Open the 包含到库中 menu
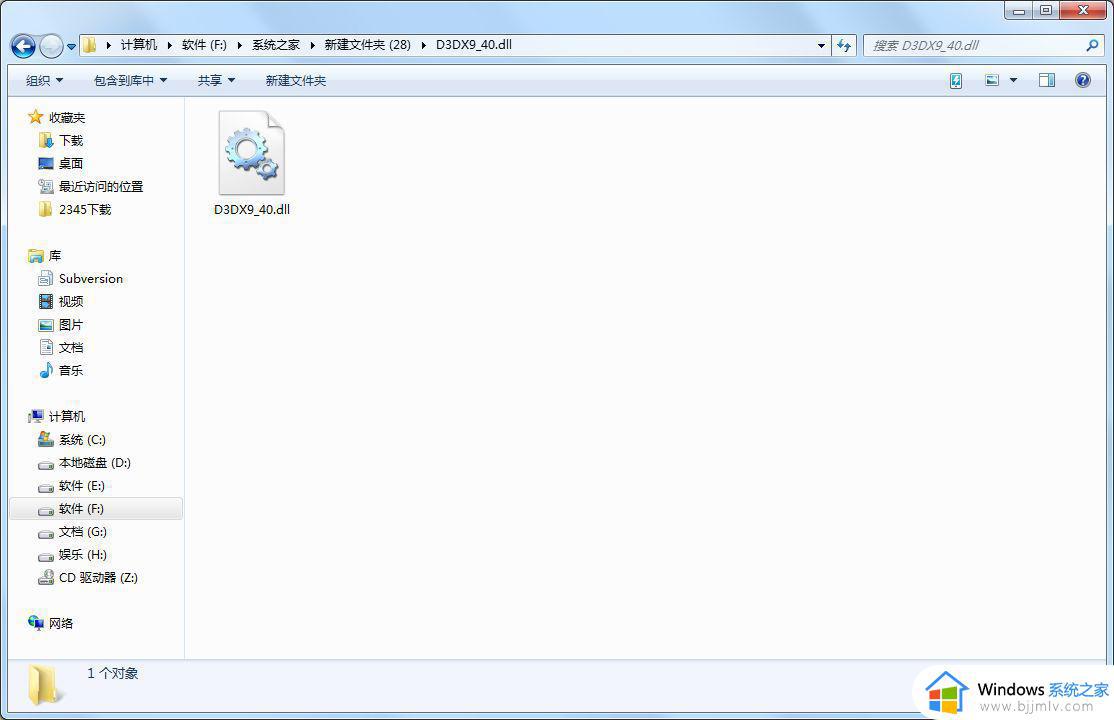This screenshot has height=720, width=1114. (130, 80)
